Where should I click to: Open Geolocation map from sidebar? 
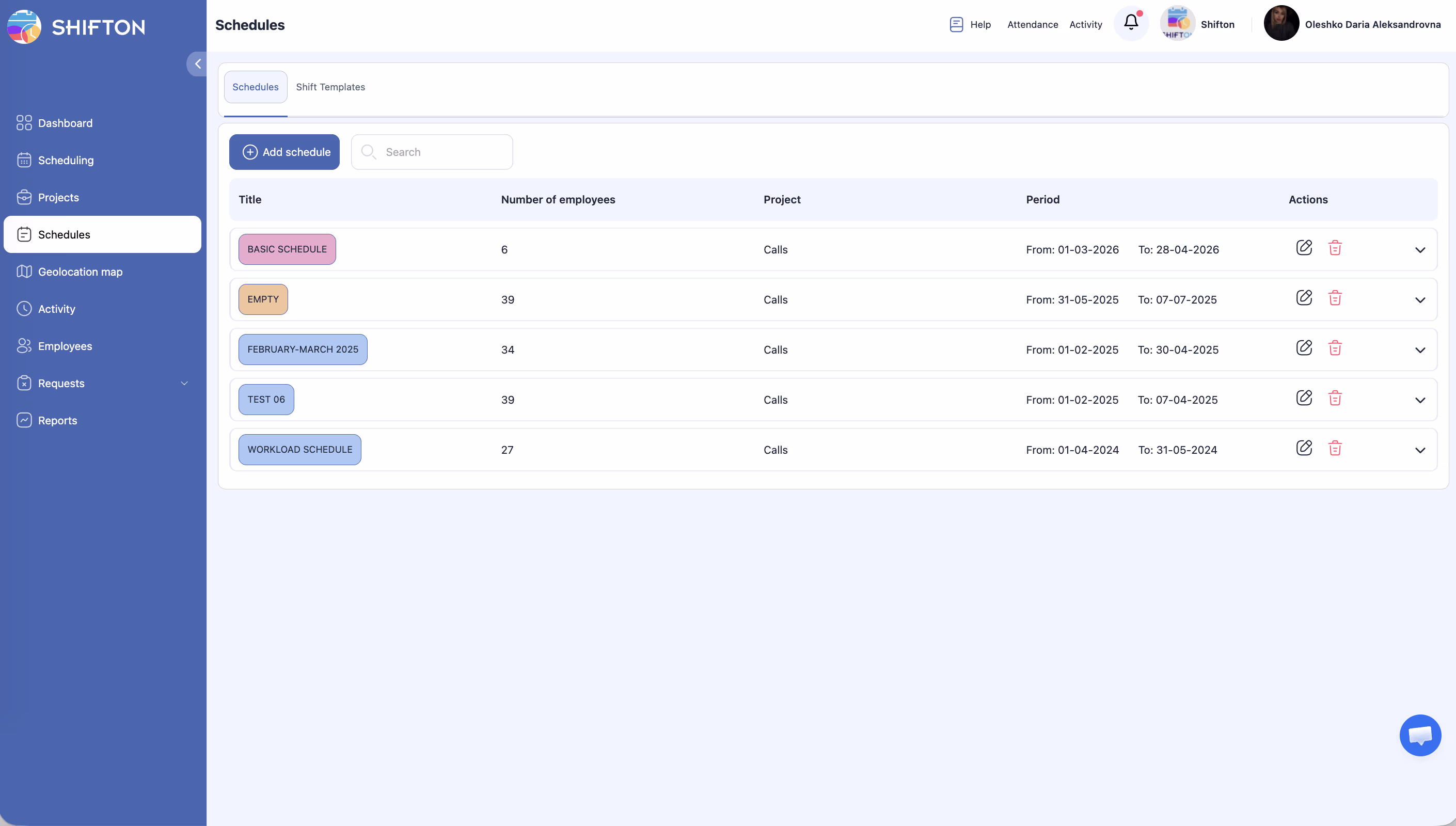(80, 272)
